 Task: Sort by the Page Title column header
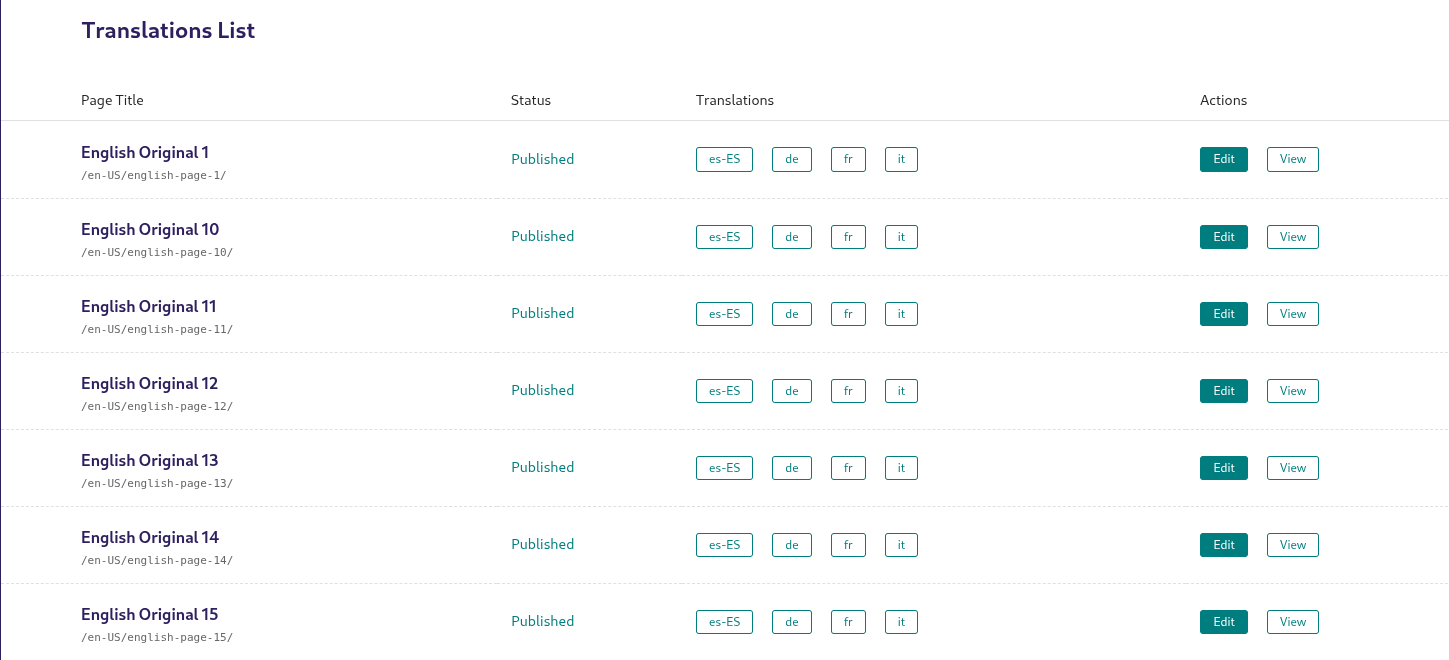pos(112,100)
